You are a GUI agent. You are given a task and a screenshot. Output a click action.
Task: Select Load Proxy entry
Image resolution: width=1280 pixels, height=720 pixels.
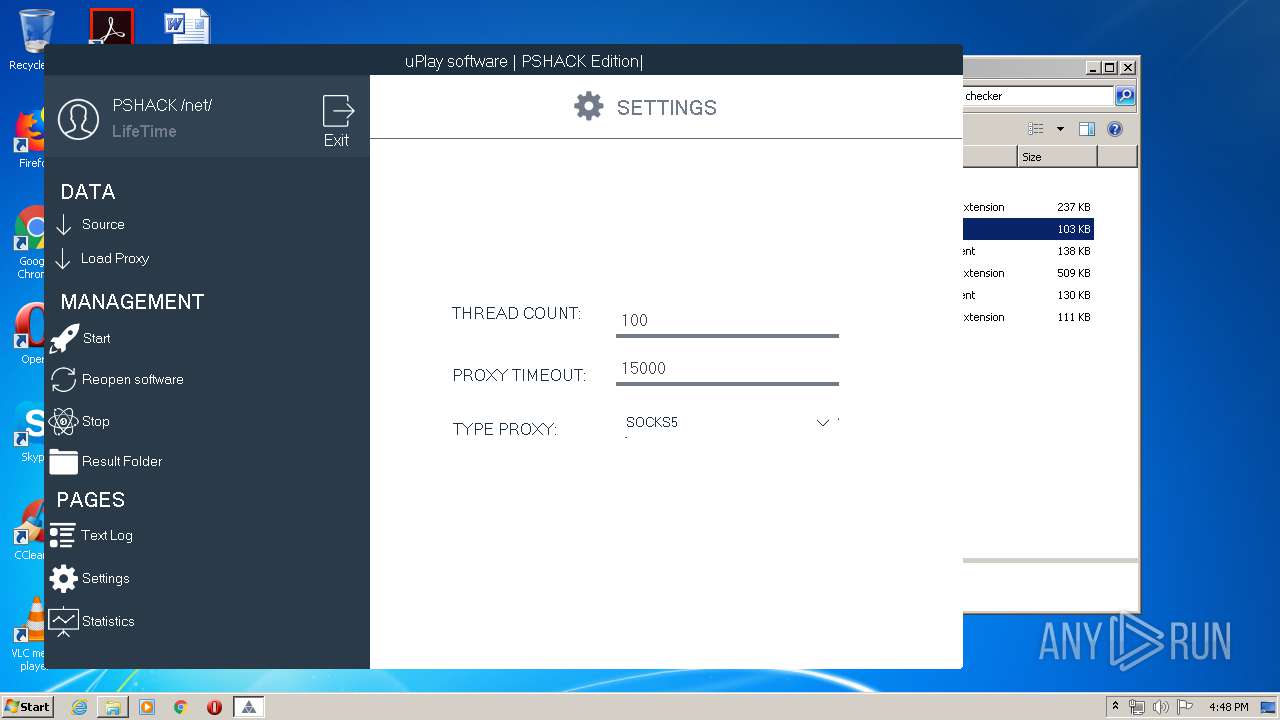(115, 258)
